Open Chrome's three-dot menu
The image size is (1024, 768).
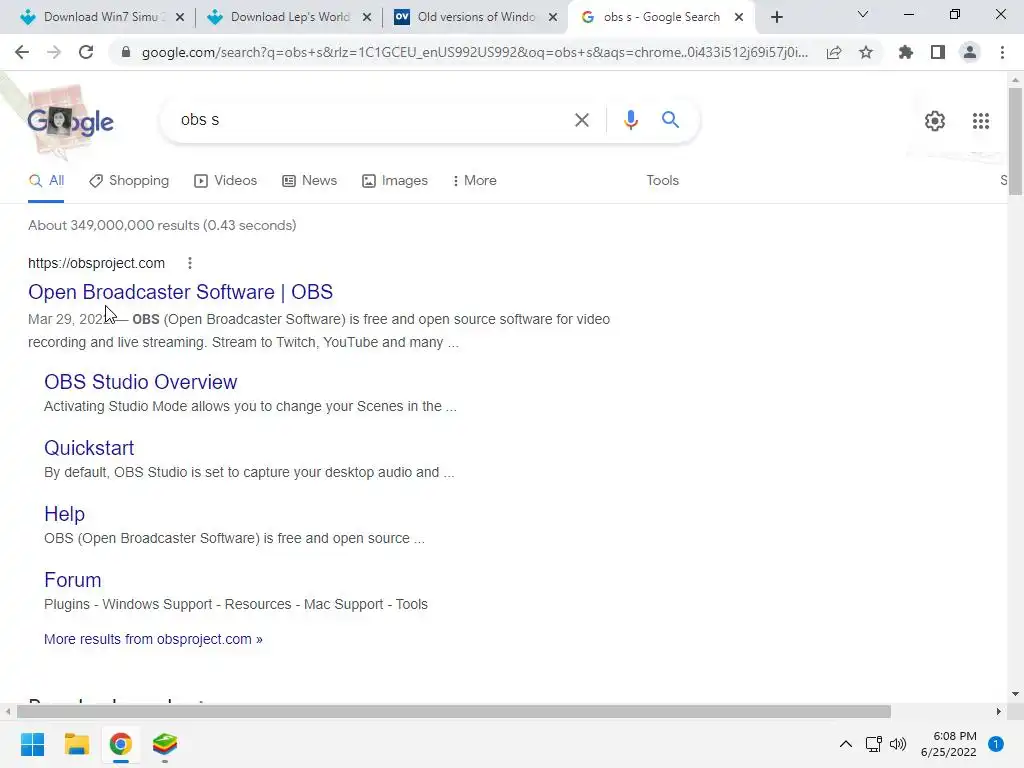pyautogui.click(x=1002, y=52)
